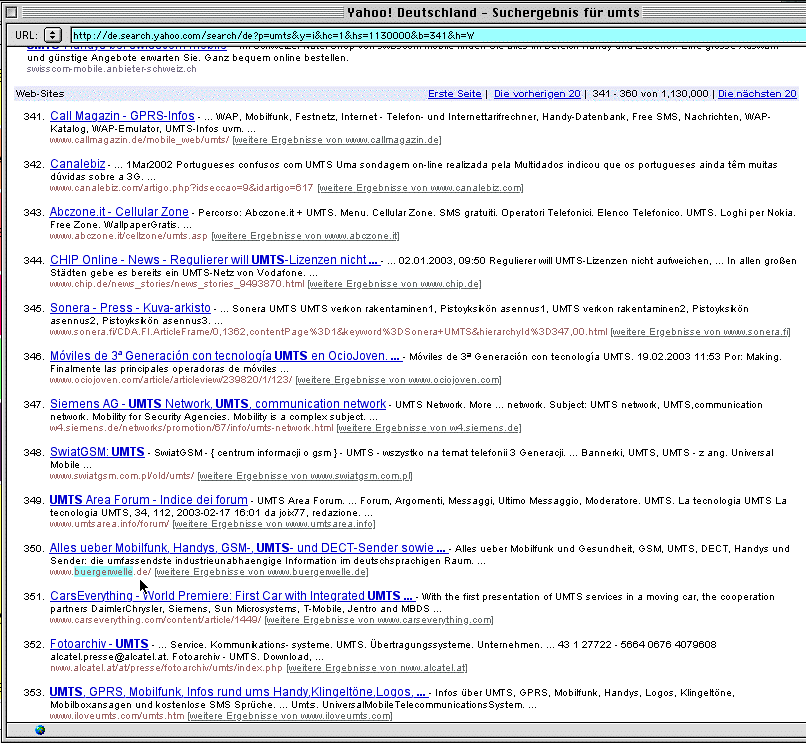Open the CHIP Online News result

[213, 260]
